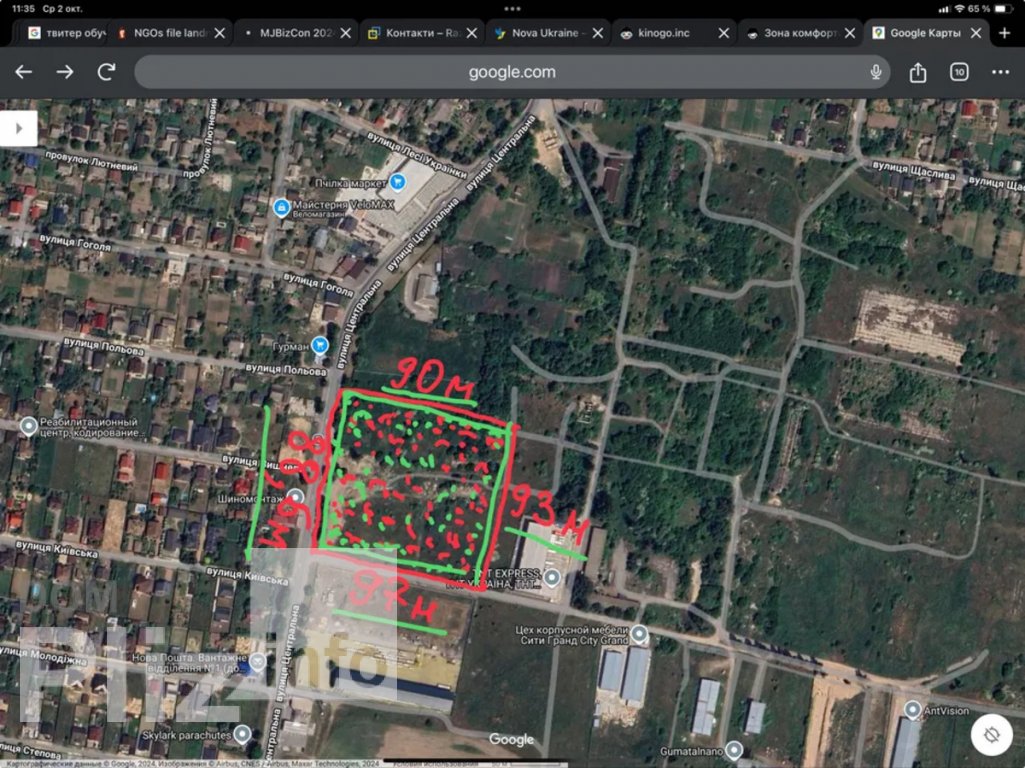This screenshot has width=1025, height=768.
Task: Expand the Google Maps side panel
Action: click(18, 128)
